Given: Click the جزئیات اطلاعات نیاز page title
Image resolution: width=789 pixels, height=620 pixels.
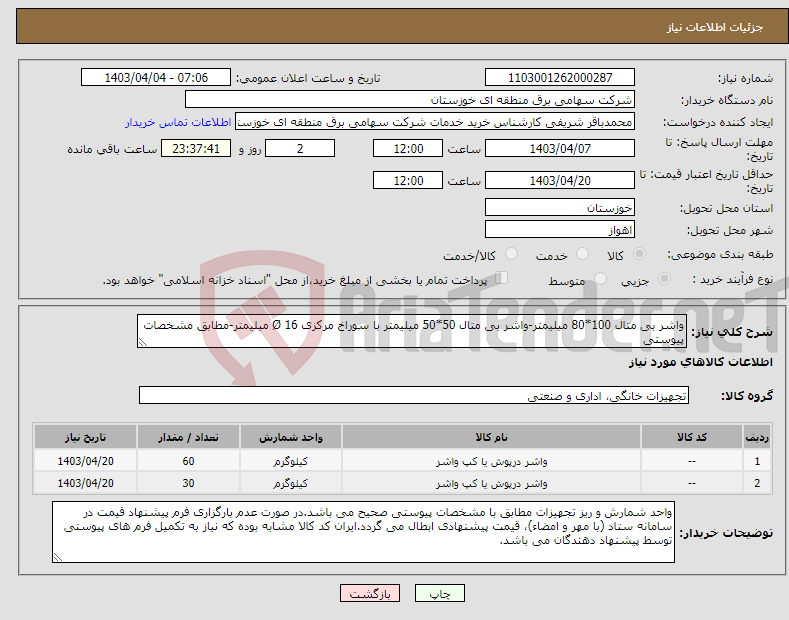Looking at the screenshot, I should [715, 27].
